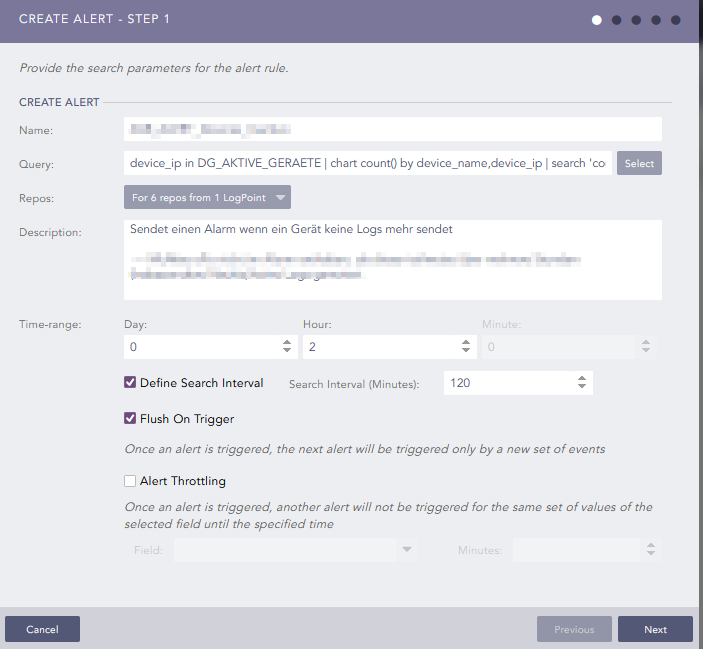The height and width of the screenshot is (649, 703).
Task: Increase Search Interval minutes with up arrow
Action: click(582, 379)
